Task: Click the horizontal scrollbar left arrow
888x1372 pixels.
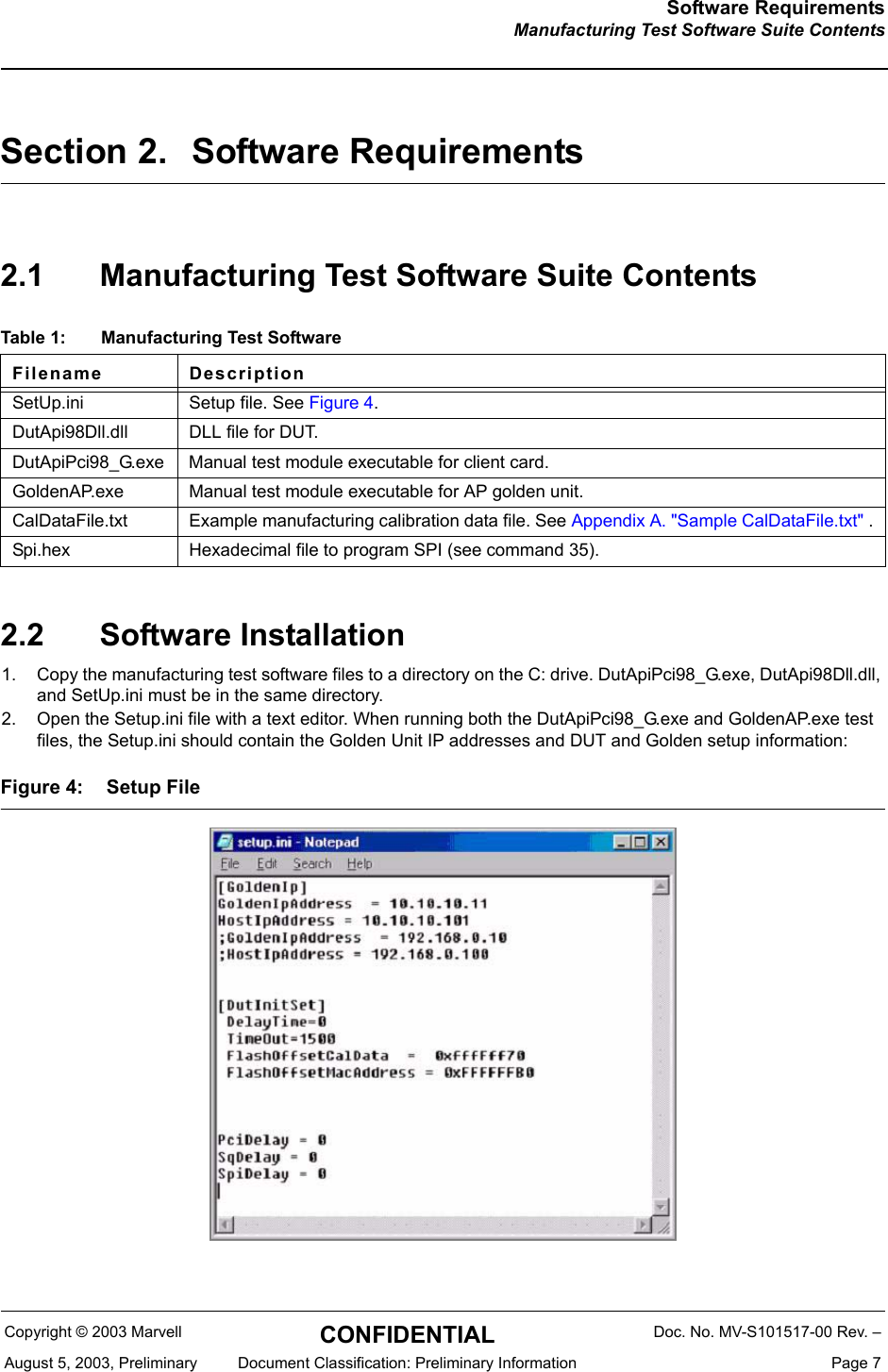Action: [224, 1224]
